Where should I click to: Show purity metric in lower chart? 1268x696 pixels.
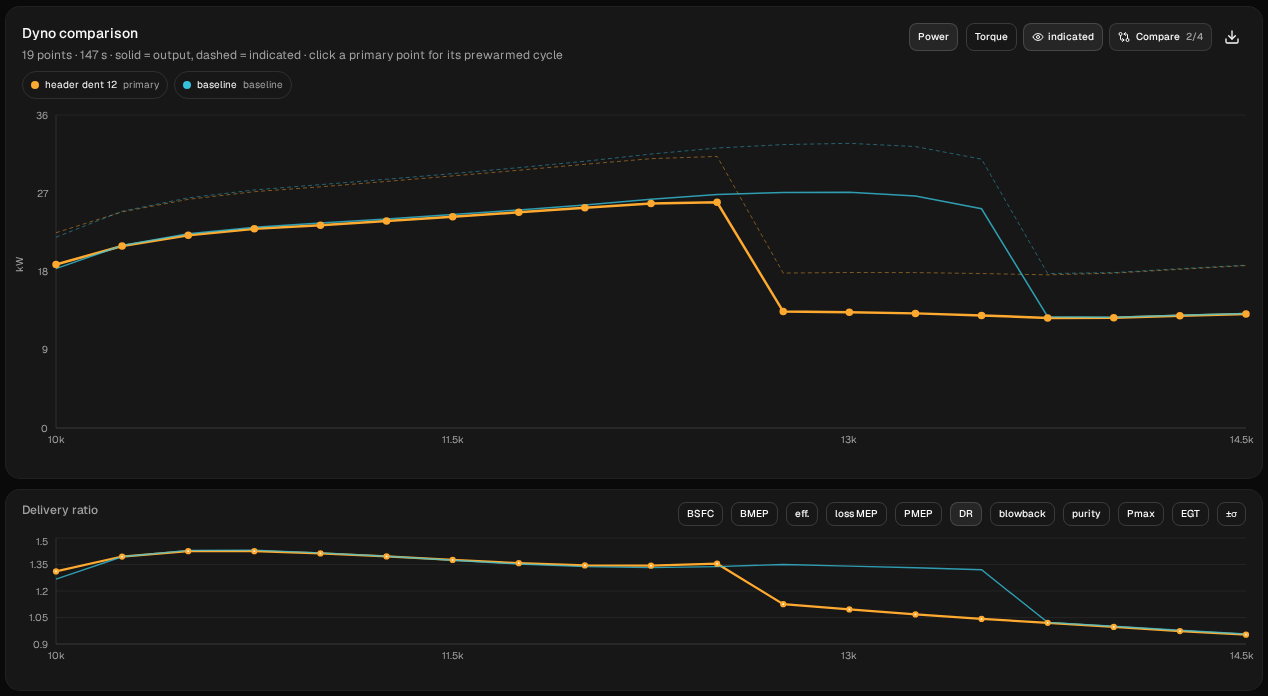click(1086, 514)
